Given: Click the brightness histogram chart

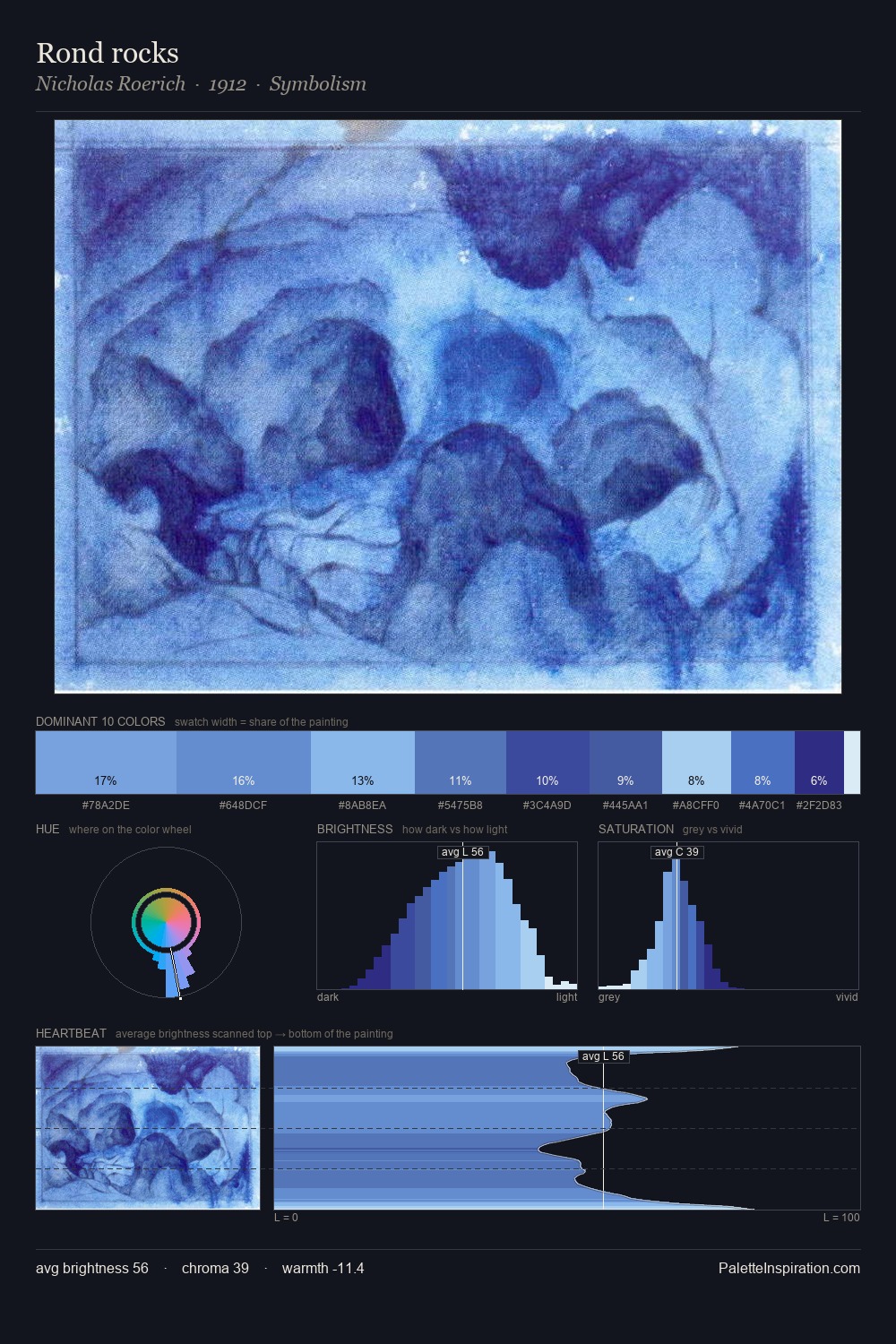Looking at the screenshot, I should (447, 916).
